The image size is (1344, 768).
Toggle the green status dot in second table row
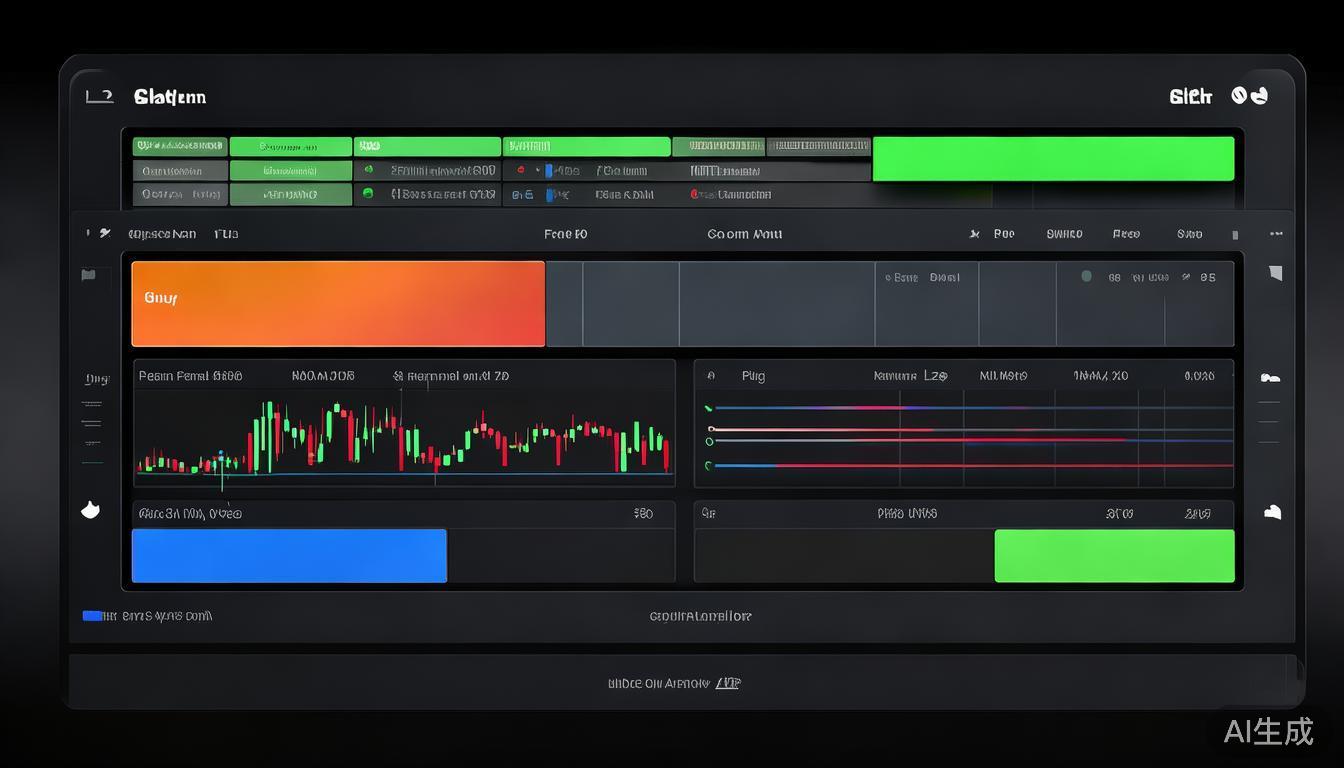(x=369, y=171)
